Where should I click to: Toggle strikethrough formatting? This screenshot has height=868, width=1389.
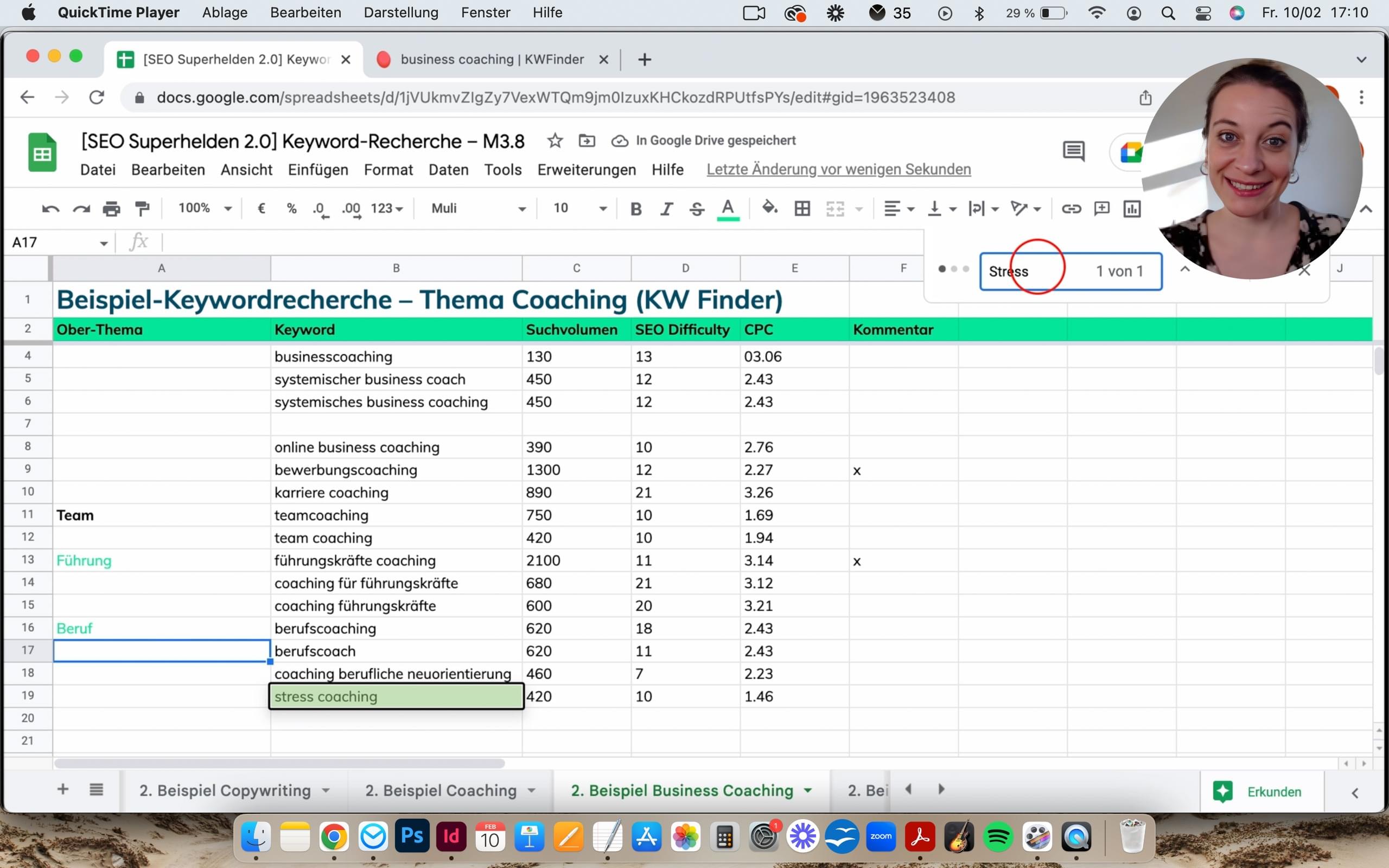697,209
